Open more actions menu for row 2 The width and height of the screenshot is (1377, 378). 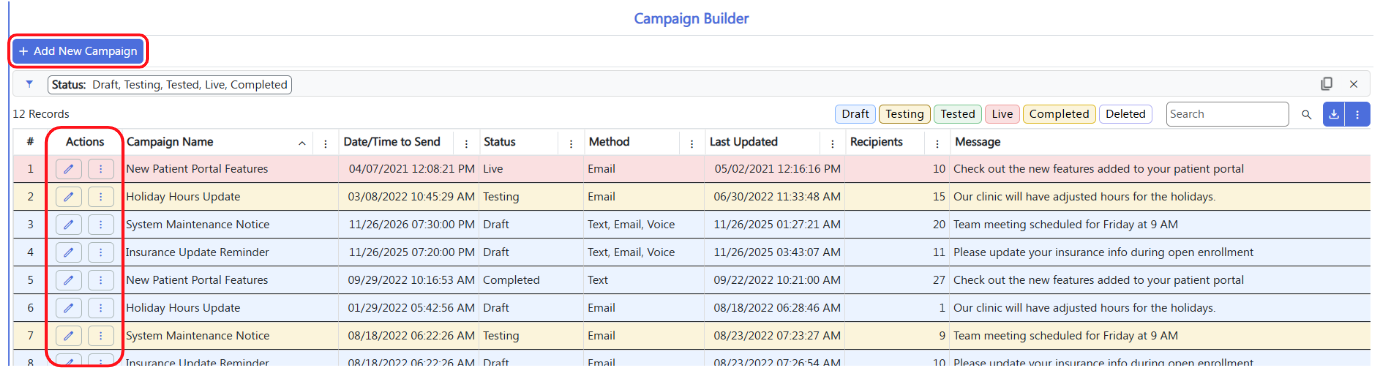(100, 197)
